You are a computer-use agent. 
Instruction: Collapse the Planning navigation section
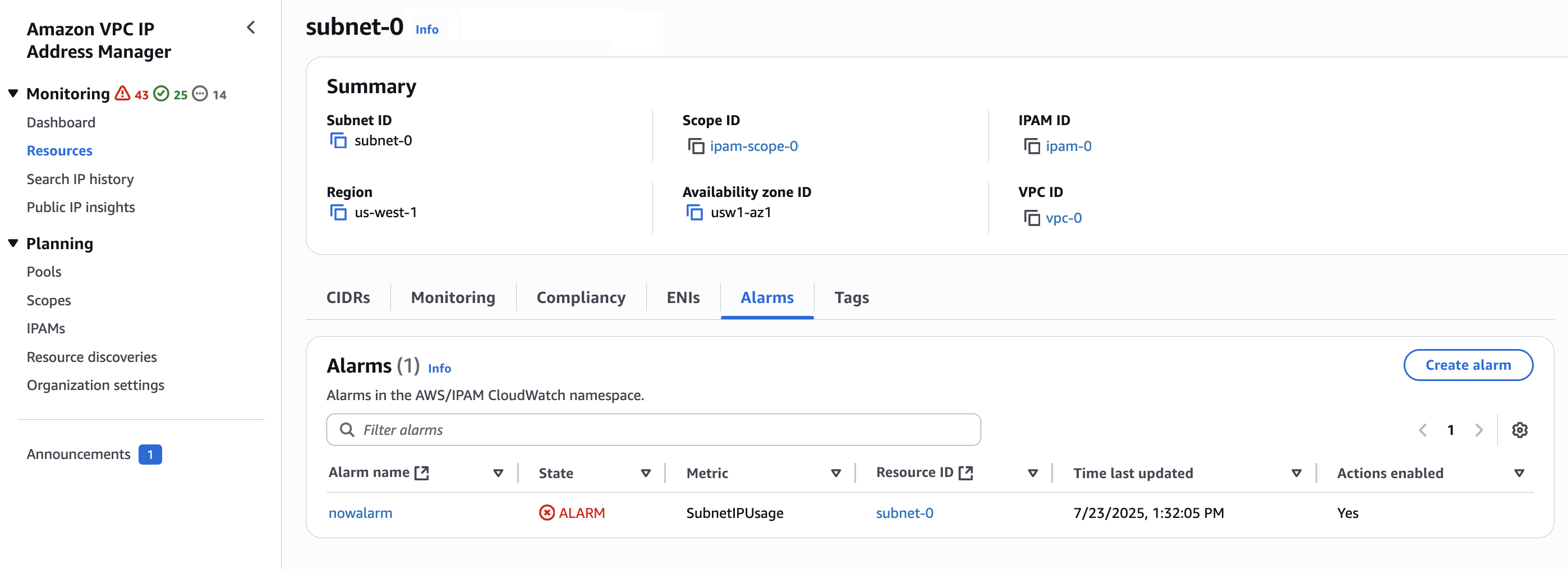13,244
